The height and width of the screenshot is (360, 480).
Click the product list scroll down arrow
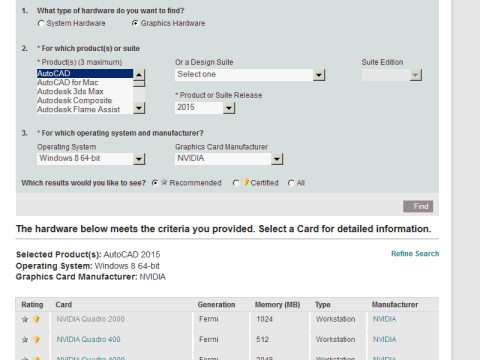point(139,108)
